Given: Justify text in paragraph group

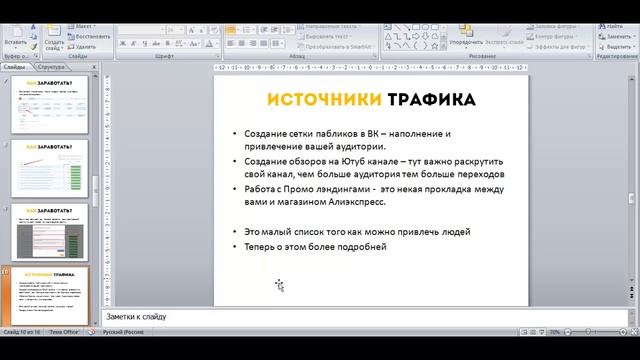Looking at the screenshot, I should (264, 43).
